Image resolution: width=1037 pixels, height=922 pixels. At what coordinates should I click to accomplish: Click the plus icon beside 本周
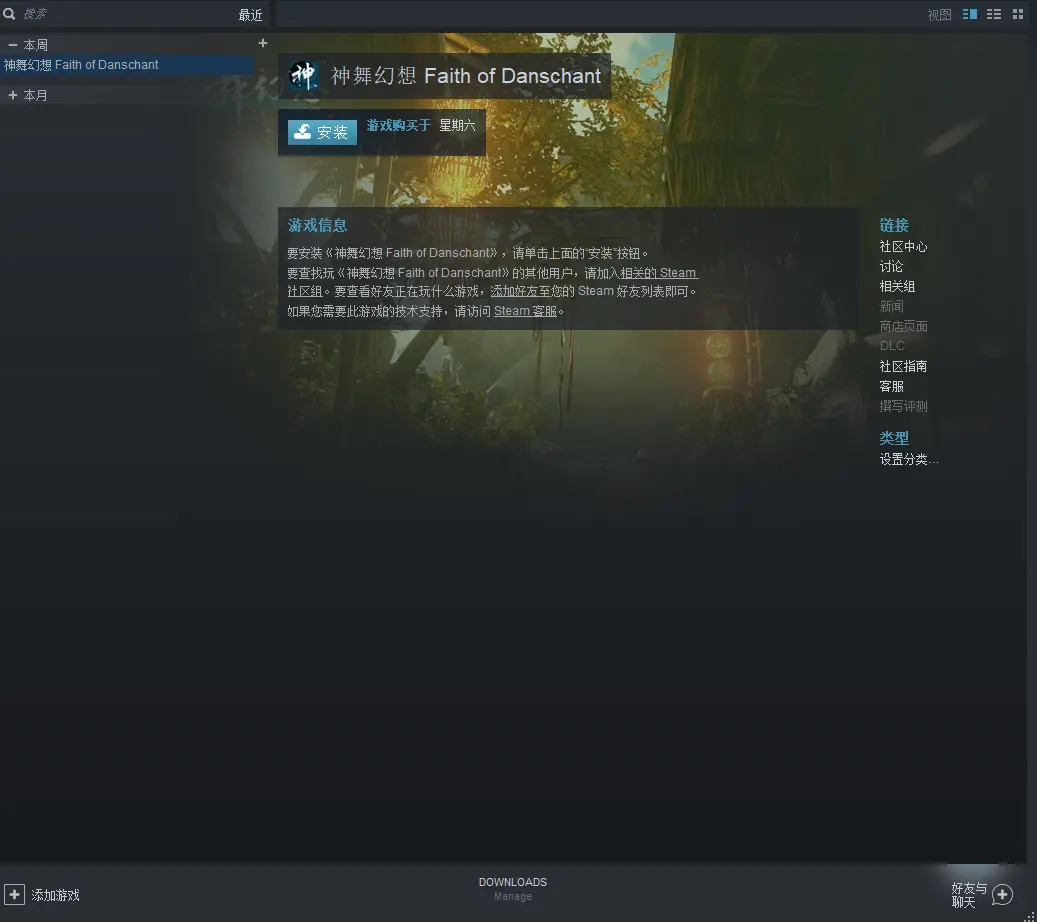pos(263,43)
